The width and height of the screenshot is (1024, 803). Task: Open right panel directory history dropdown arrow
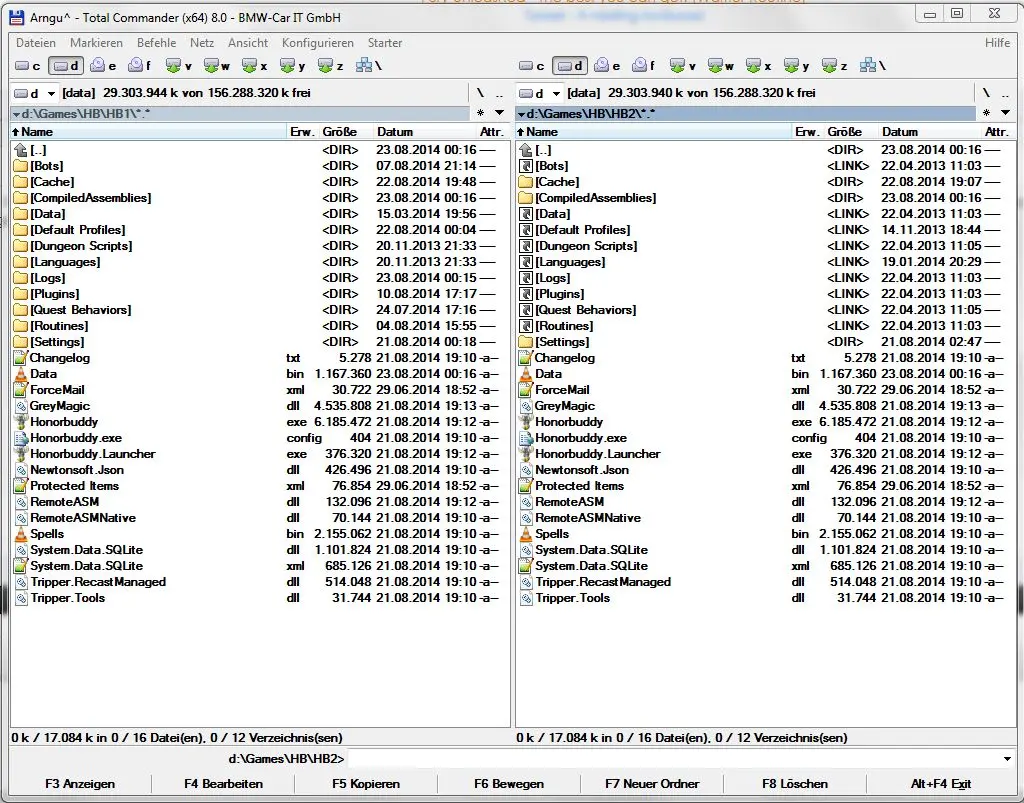pos(1006,113)
